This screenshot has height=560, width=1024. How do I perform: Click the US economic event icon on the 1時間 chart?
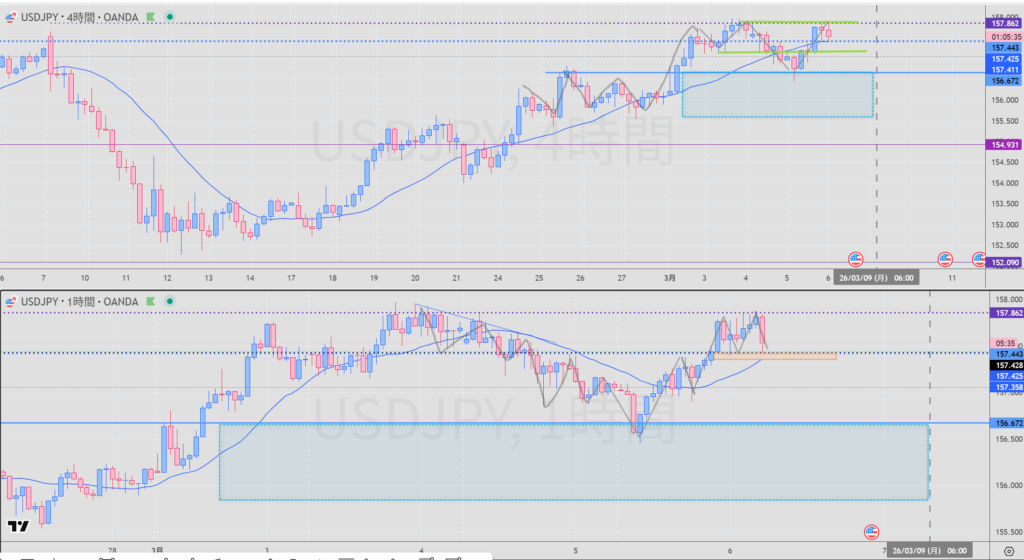point(870,531)
